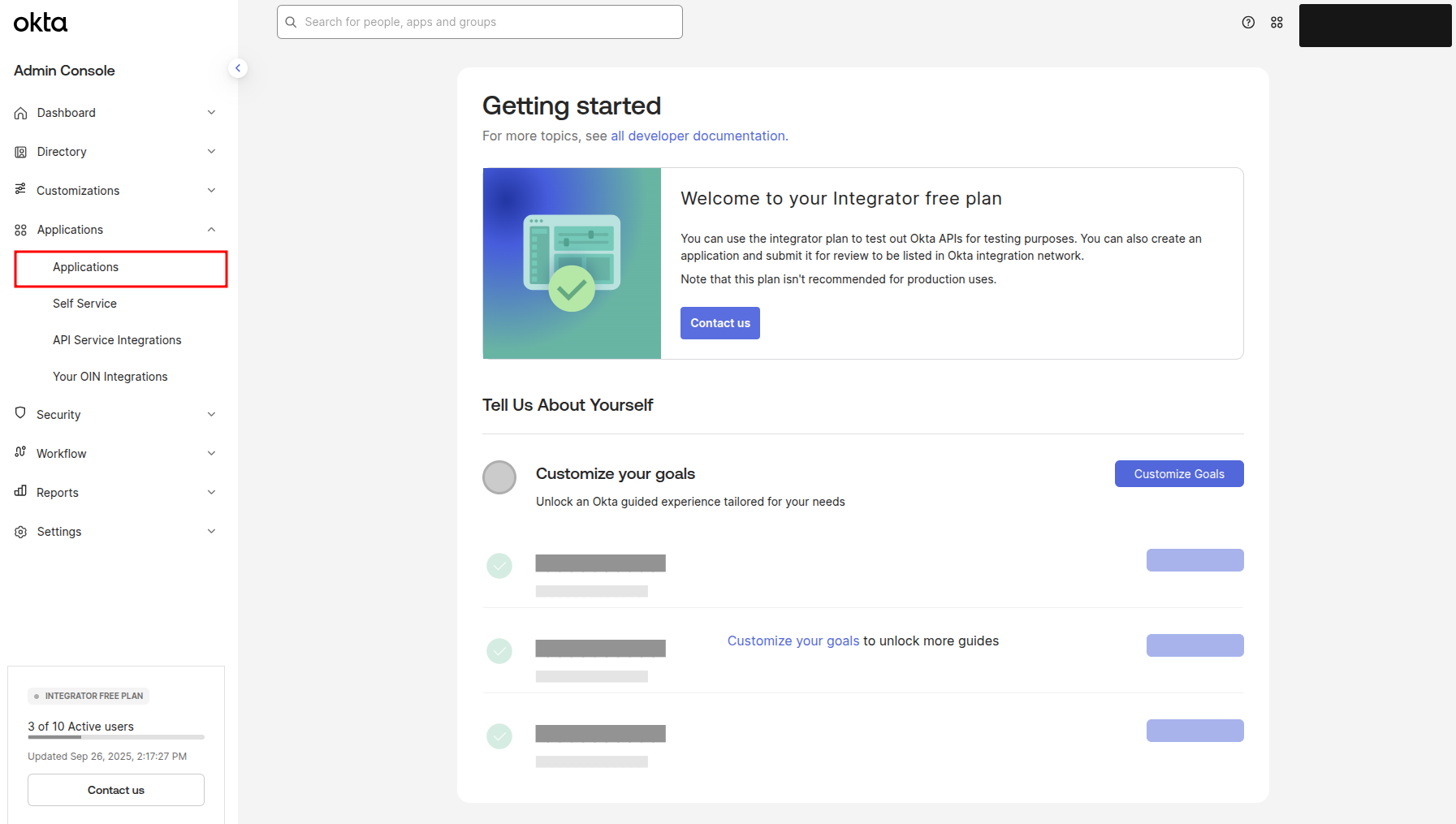1456x824 pixels.
Task: Click the Customizations icon in sidebar
Action: point(21,189)
